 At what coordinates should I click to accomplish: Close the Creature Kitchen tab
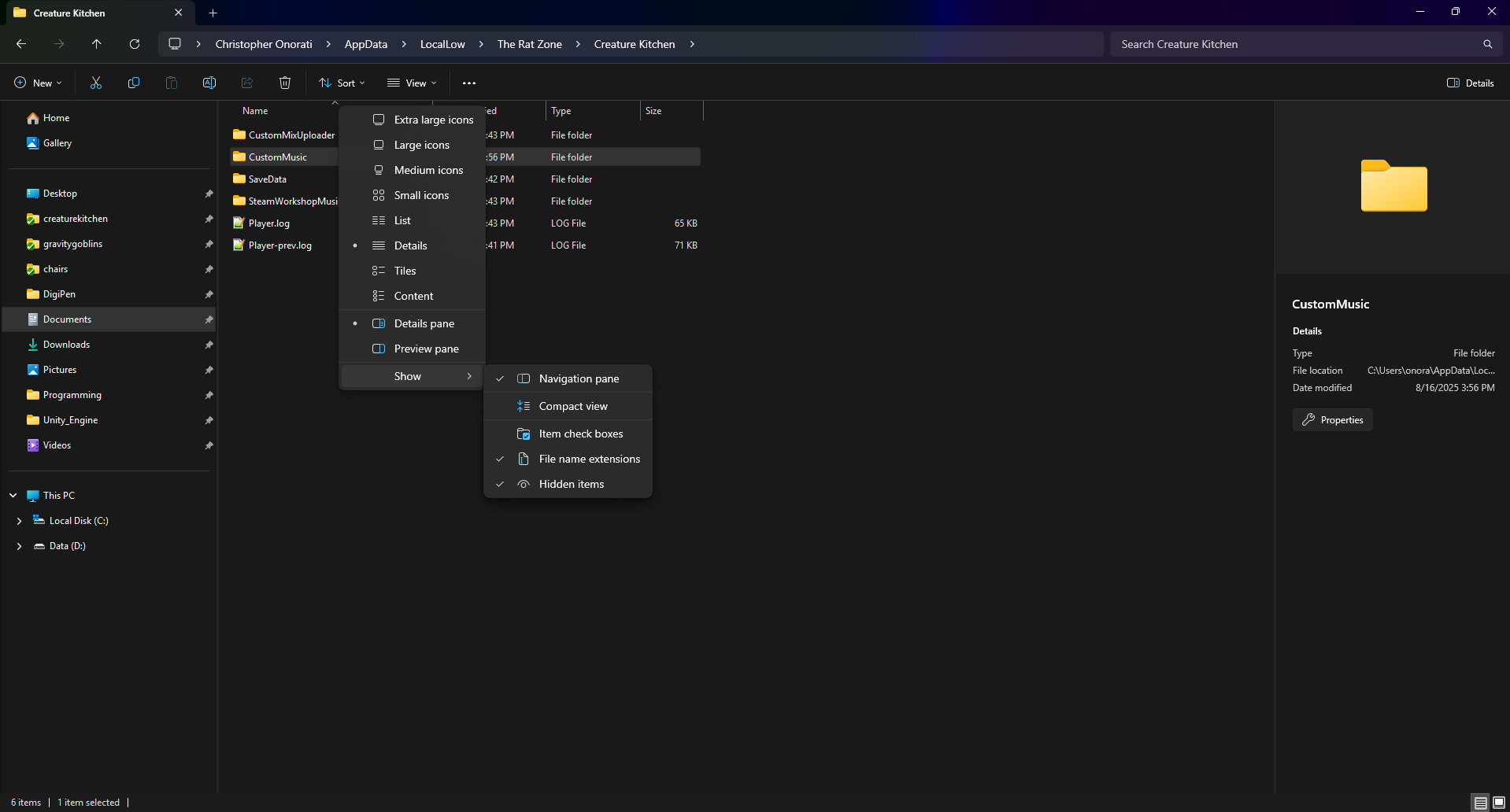(x=178, y=13)
